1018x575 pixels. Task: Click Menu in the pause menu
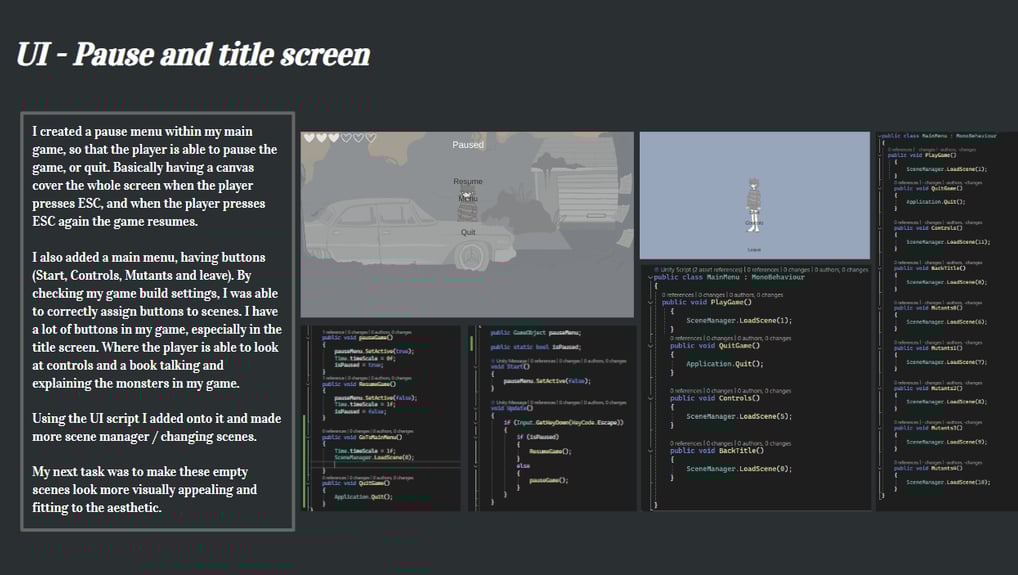467,198
